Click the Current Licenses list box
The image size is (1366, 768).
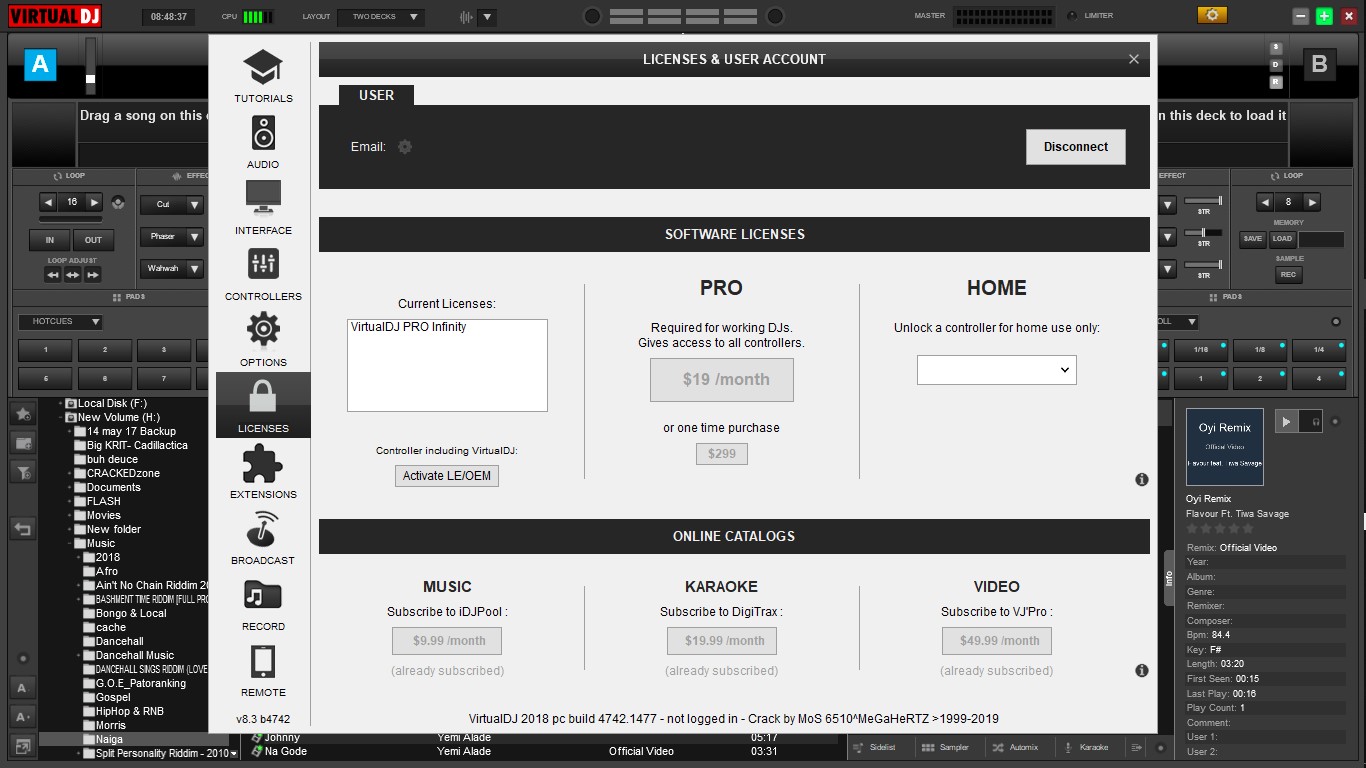tap(447, 365)
